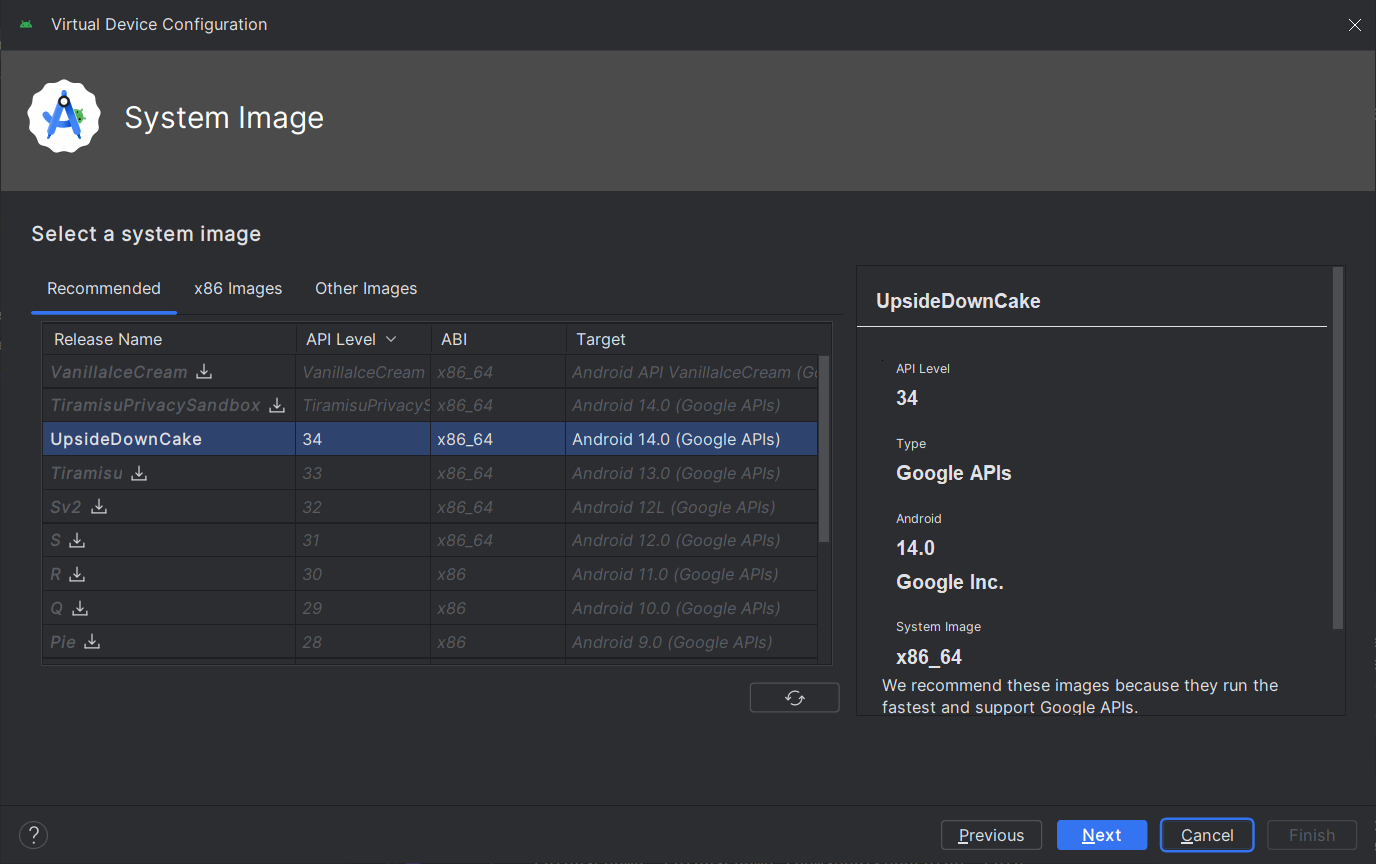Download the Pie system image
Viewport: 1376px width, 864px height.
point(92,642)
